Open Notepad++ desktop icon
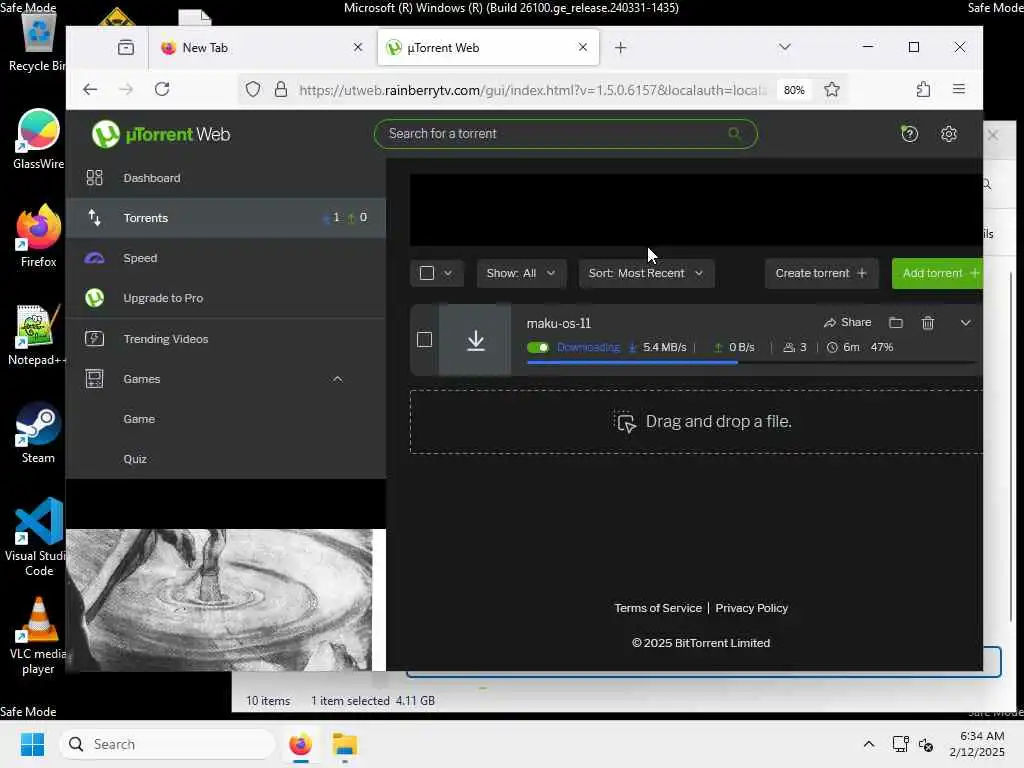This screenshot has width=1024, height=768. click(x=38, y=335)
